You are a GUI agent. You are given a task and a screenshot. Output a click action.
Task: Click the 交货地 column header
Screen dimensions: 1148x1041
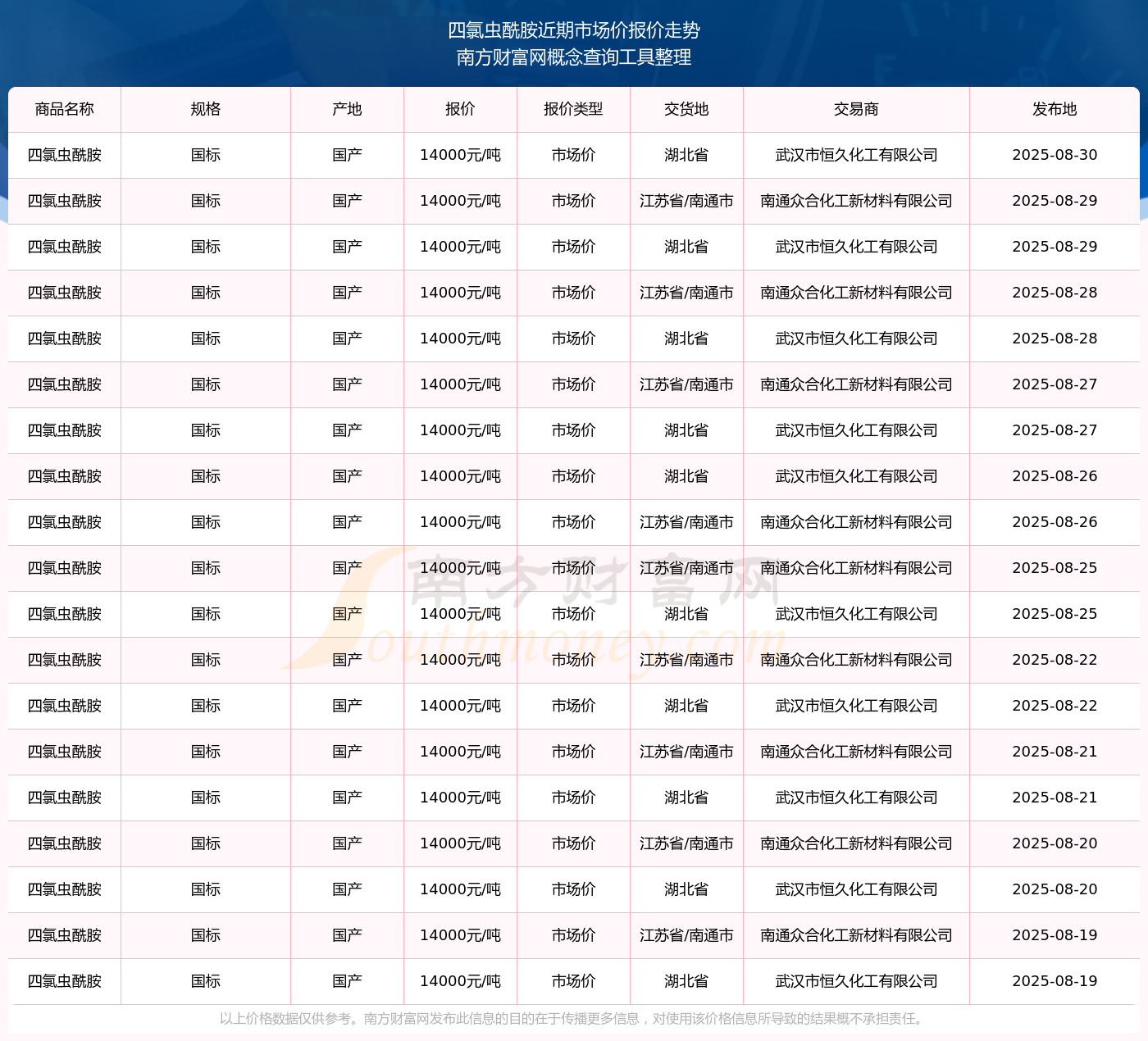[686, 109]
